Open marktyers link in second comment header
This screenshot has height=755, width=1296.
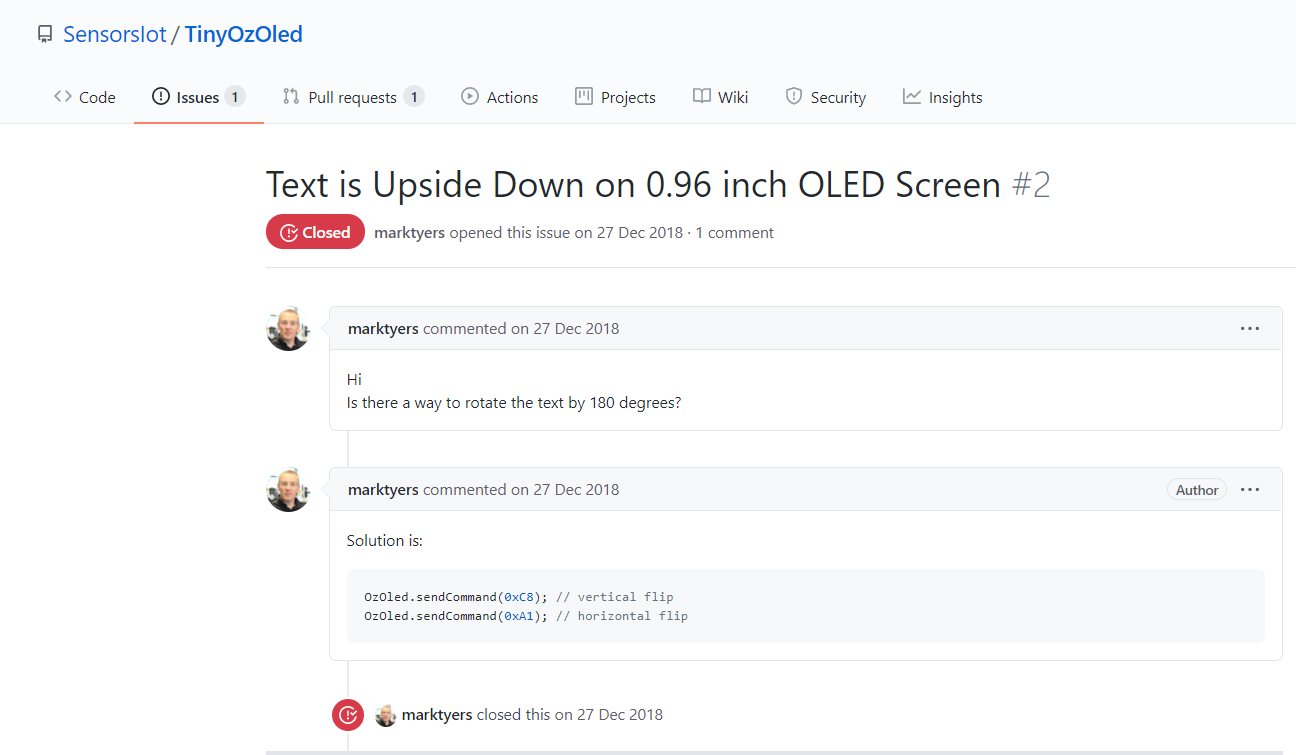point(383,490)
